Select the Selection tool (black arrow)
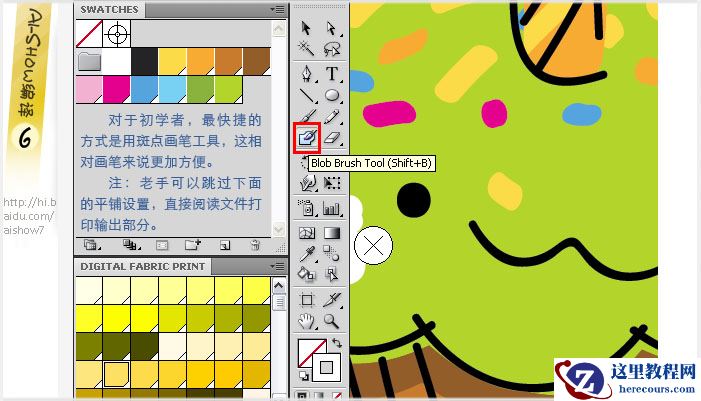This screenshot has width=701, height=401. (306, 28)
